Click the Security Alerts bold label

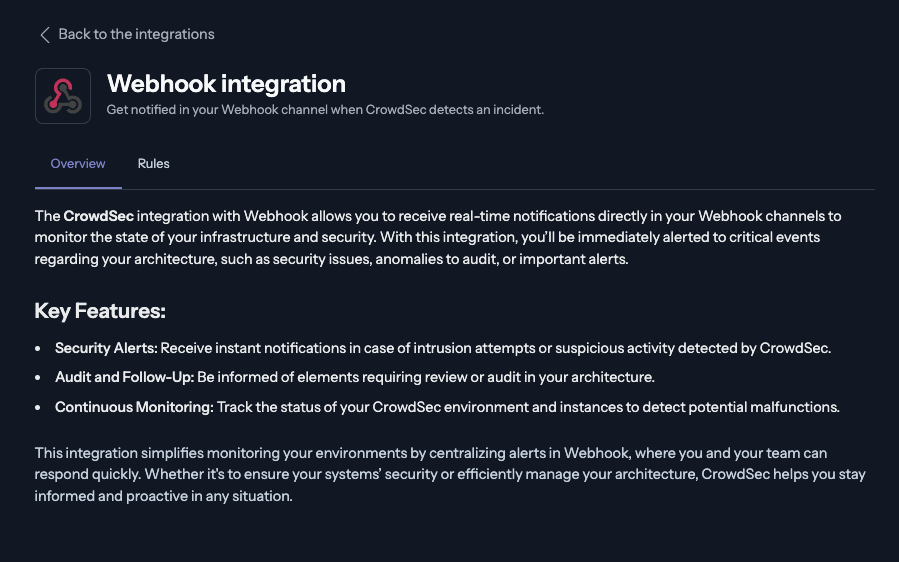coord(106,348)
